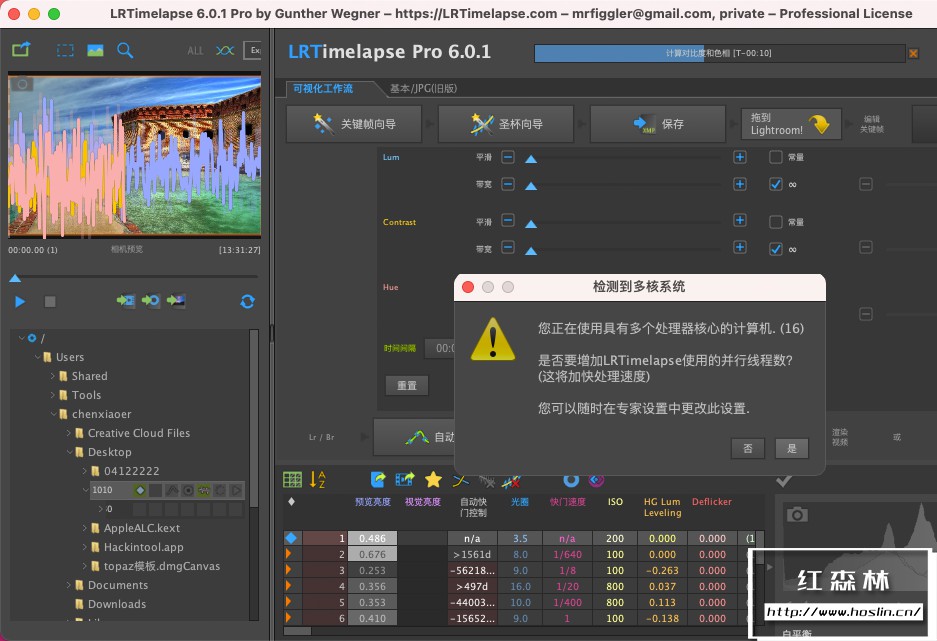Click the minus button for Lum 平滑

[x=508, y=157]
